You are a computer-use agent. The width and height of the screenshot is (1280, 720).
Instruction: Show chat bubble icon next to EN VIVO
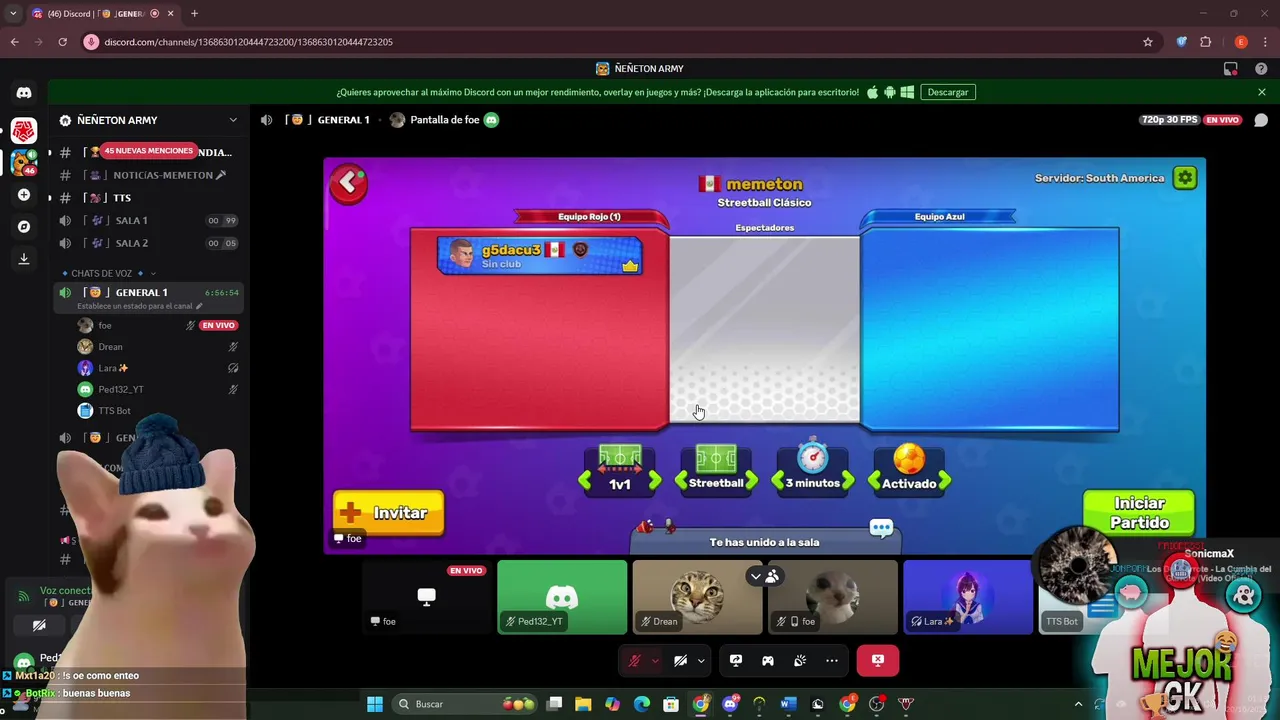(x=1261, y=120)
